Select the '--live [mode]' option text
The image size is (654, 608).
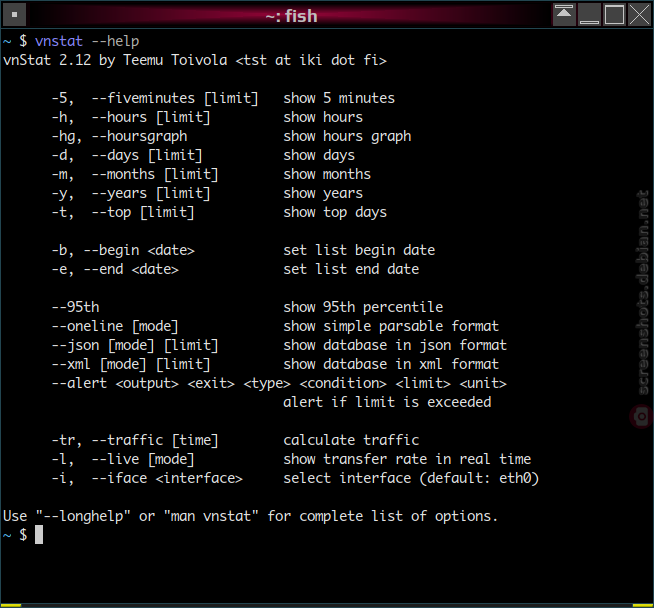point(143,460)
